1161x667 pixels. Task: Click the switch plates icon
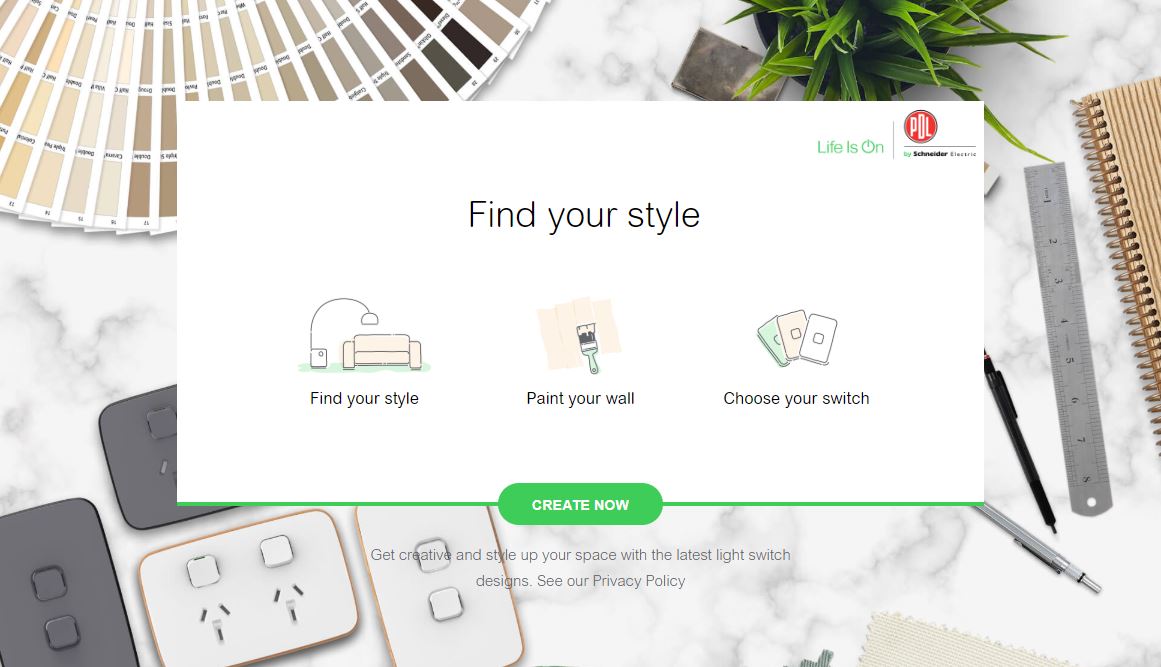click(797, 338)
